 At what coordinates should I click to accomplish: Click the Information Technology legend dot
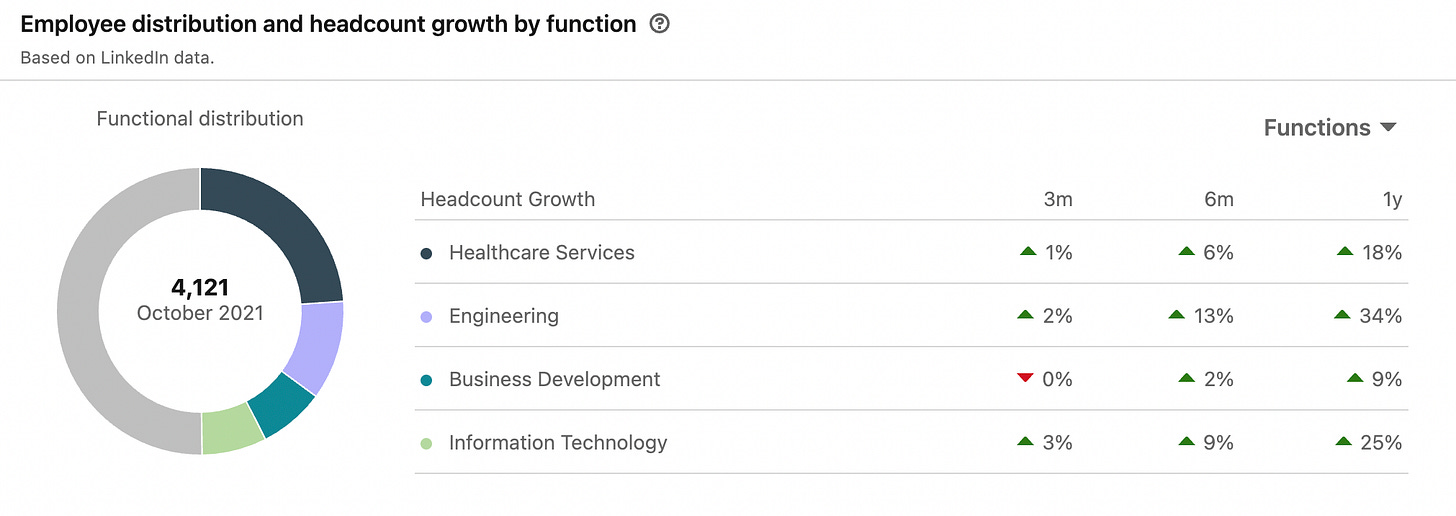[427, 443]
